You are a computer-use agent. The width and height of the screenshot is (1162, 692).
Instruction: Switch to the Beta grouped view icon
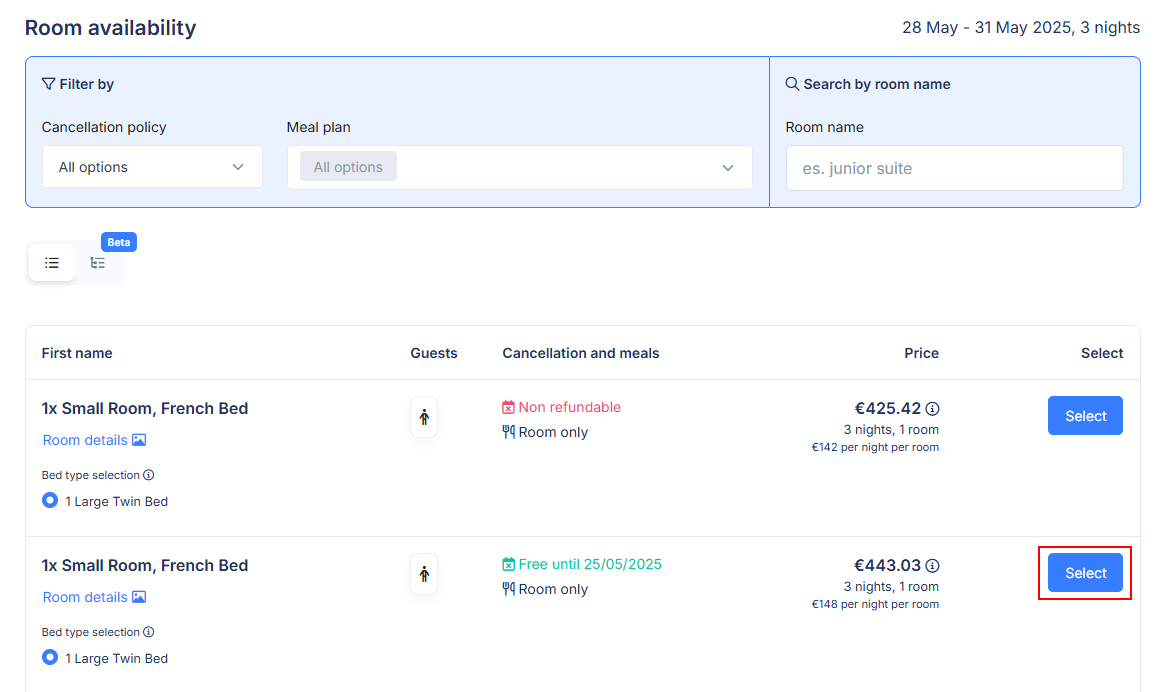(98, 263)
